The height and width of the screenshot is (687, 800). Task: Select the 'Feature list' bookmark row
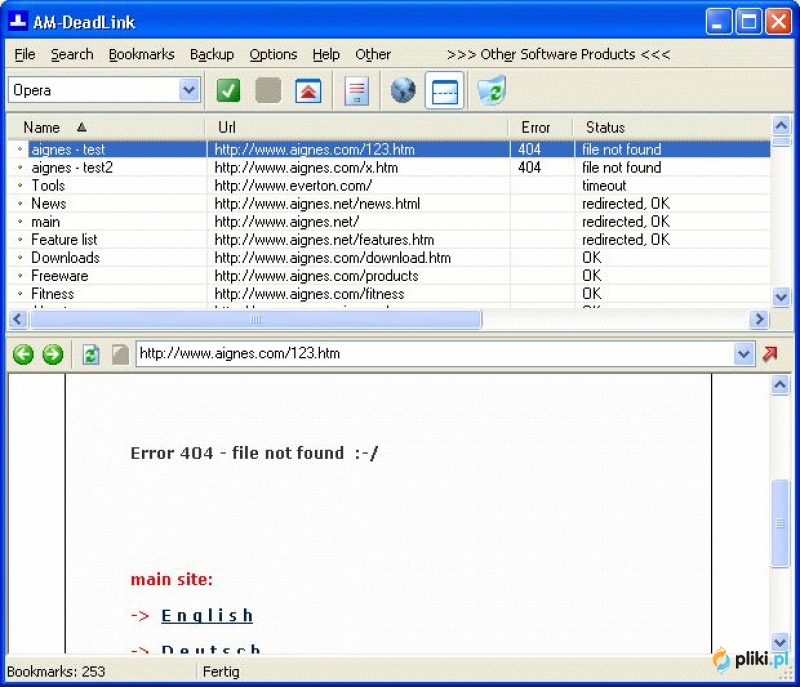(389, 240)
